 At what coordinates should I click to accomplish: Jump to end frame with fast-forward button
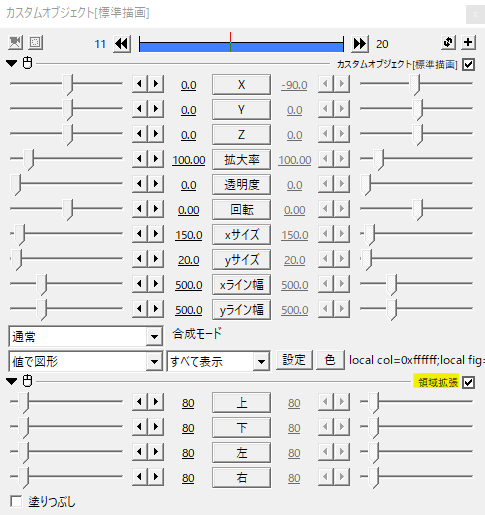(x=360, y=44)
